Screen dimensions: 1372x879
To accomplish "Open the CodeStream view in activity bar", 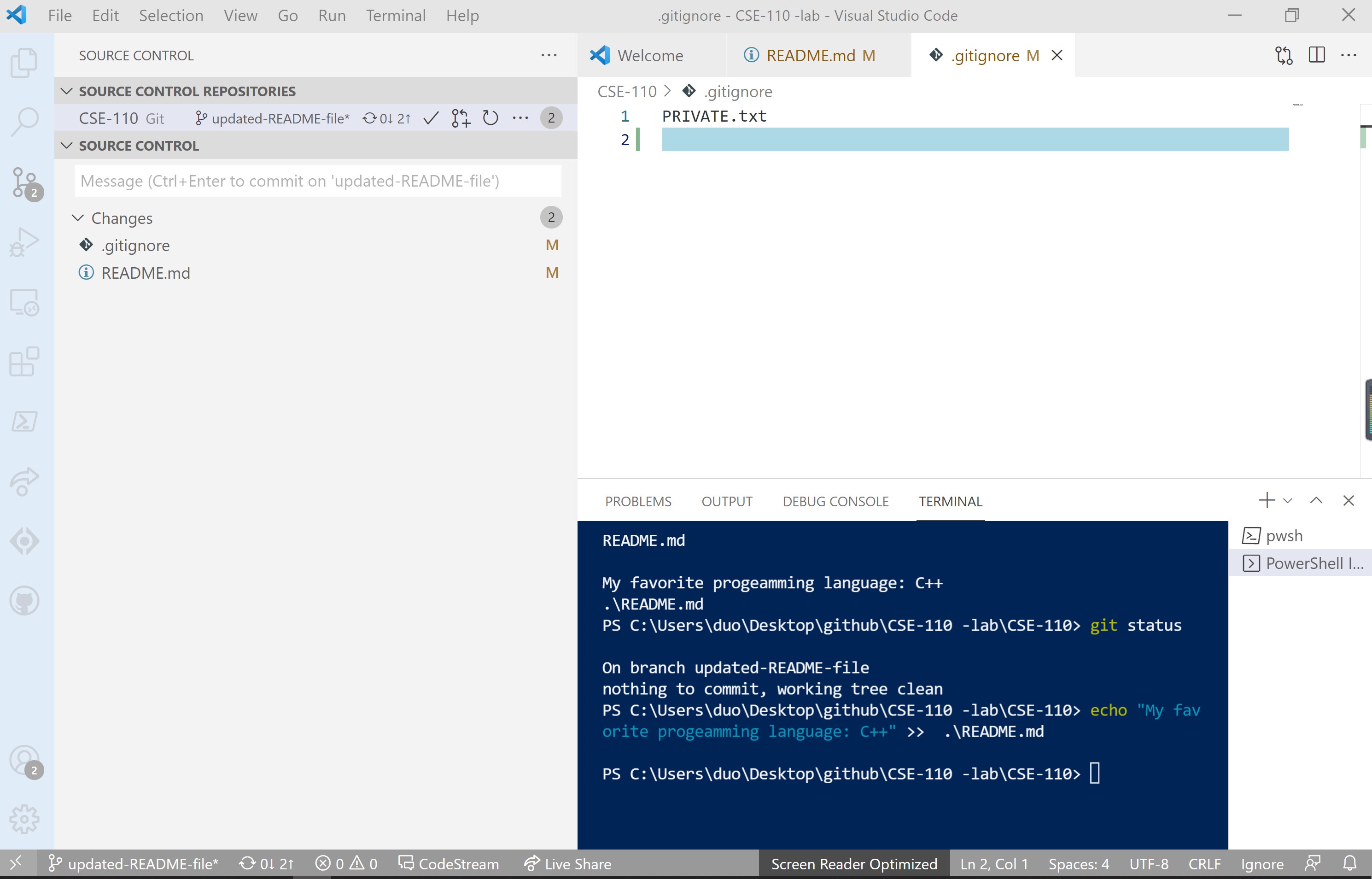I will [24, 541].
